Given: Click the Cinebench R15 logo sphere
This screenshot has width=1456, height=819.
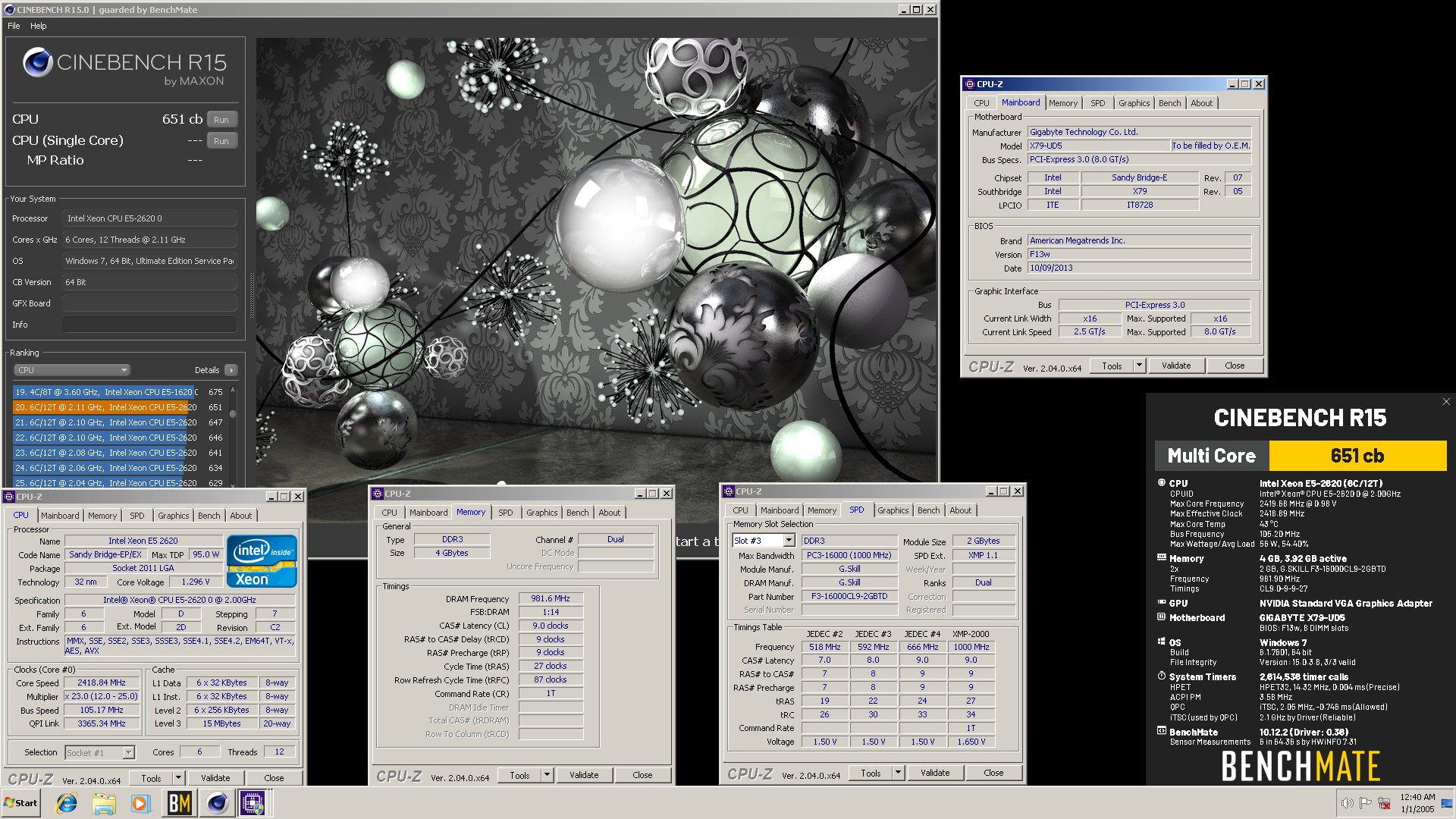Looking at the screenshot, I should click(37, 63).
